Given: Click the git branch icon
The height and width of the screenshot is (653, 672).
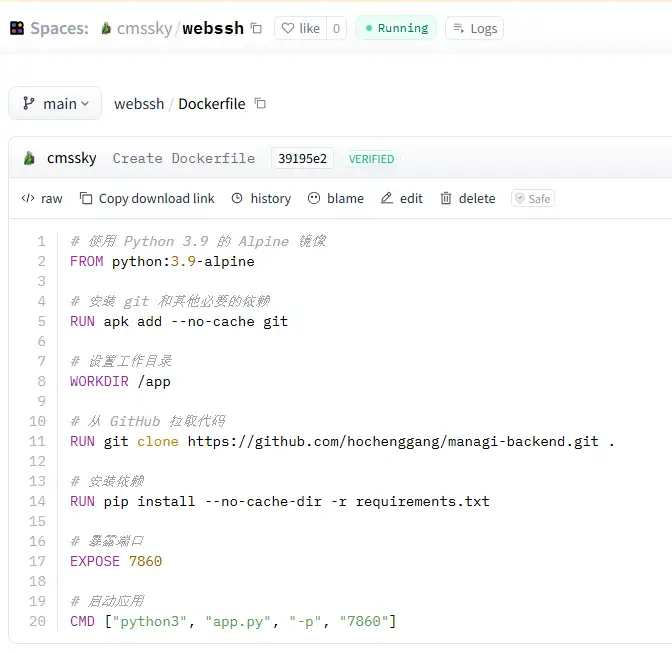Looking at the screenshot, I should pyautogui.click(x=29, y=103).
